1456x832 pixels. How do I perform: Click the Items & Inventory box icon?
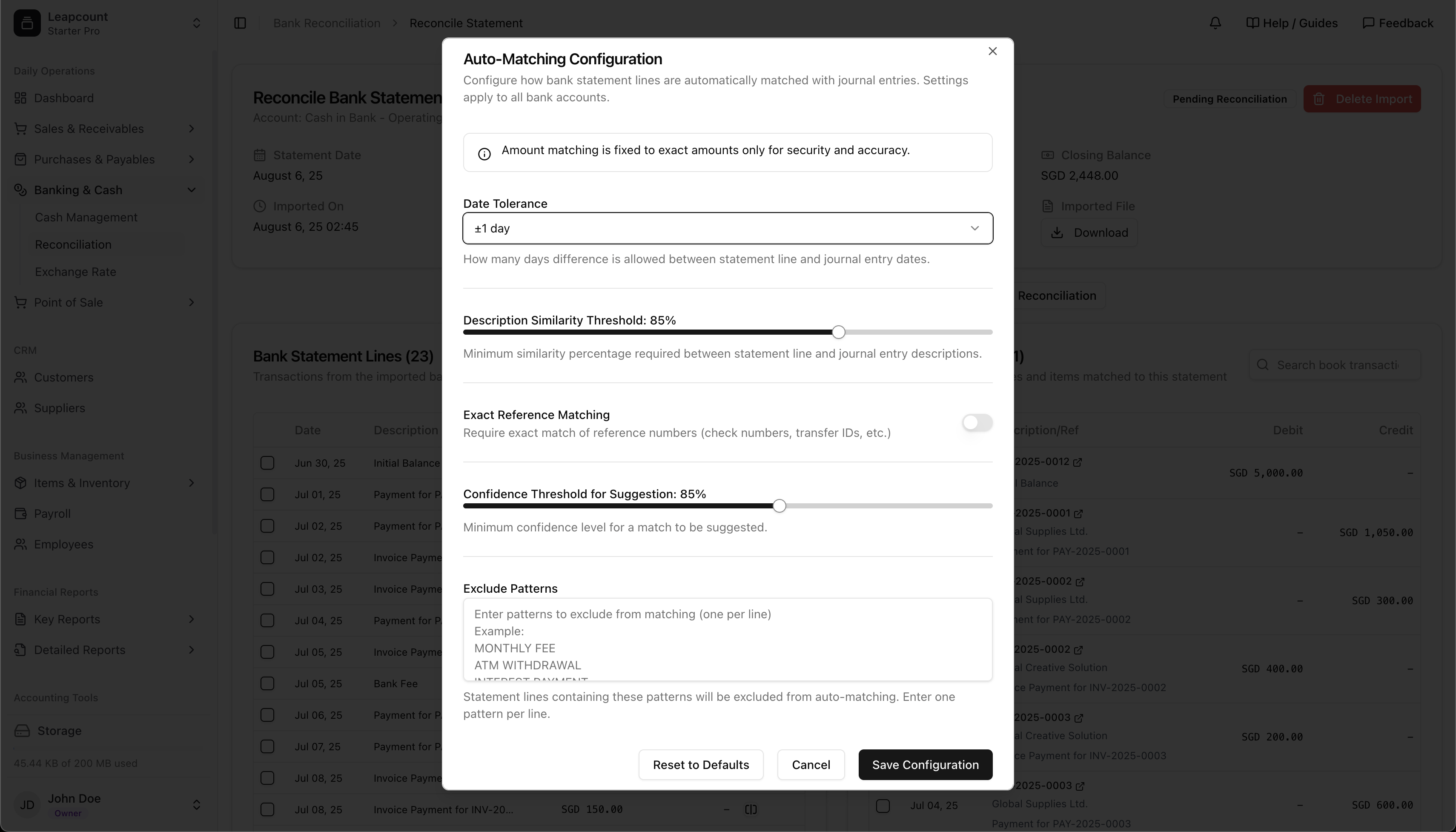[x=20, y=483]
